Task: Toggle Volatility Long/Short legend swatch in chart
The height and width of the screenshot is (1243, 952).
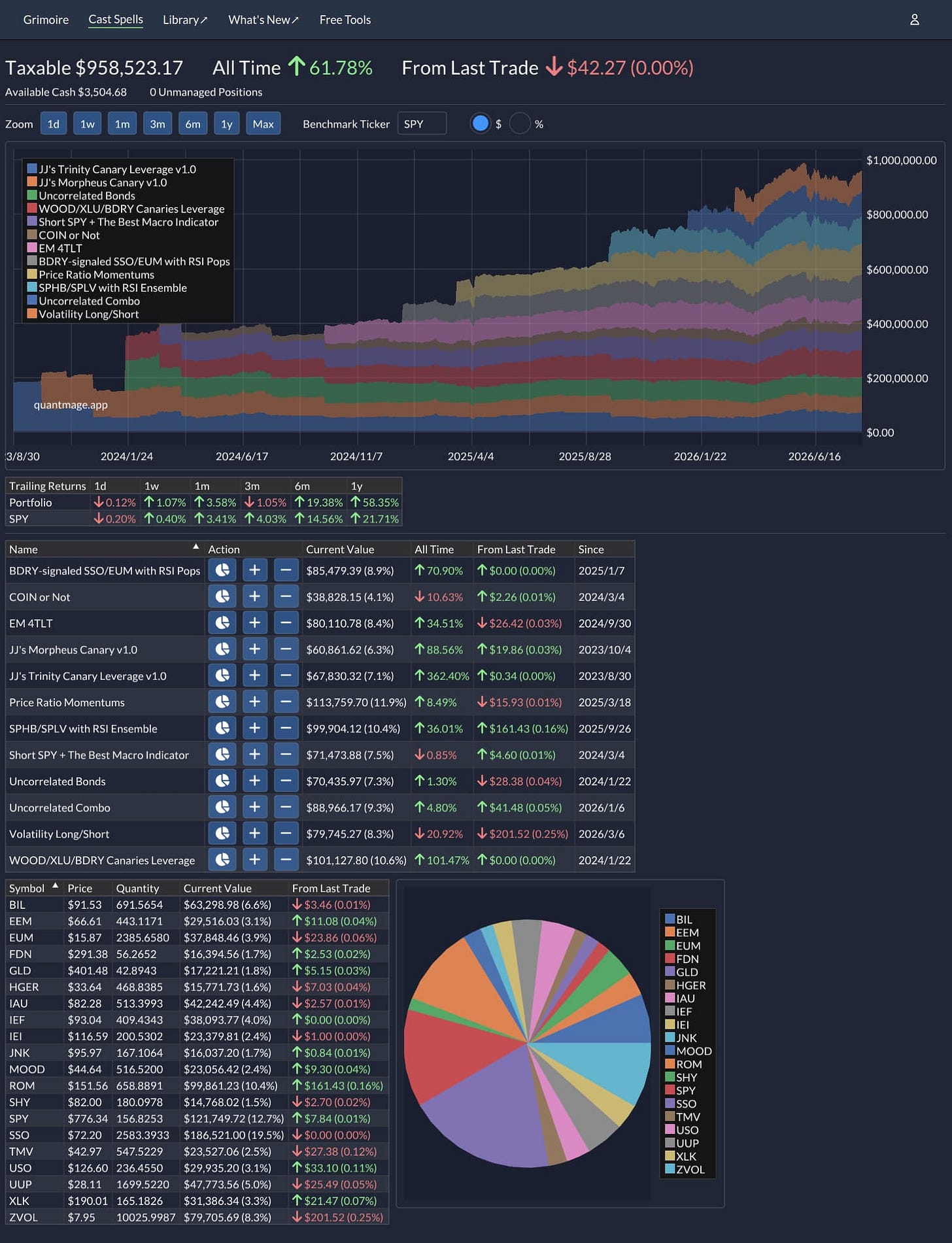Action: tap(31, 314)
